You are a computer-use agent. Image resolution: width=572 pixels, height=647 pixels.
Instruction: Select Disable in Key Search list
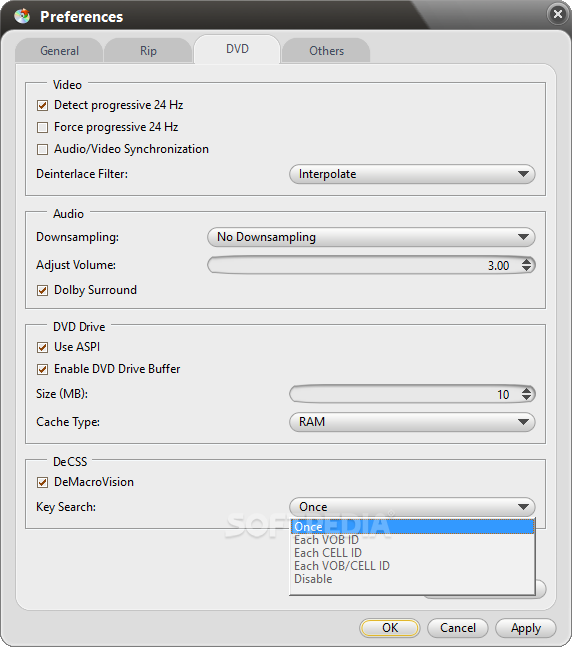412,579
